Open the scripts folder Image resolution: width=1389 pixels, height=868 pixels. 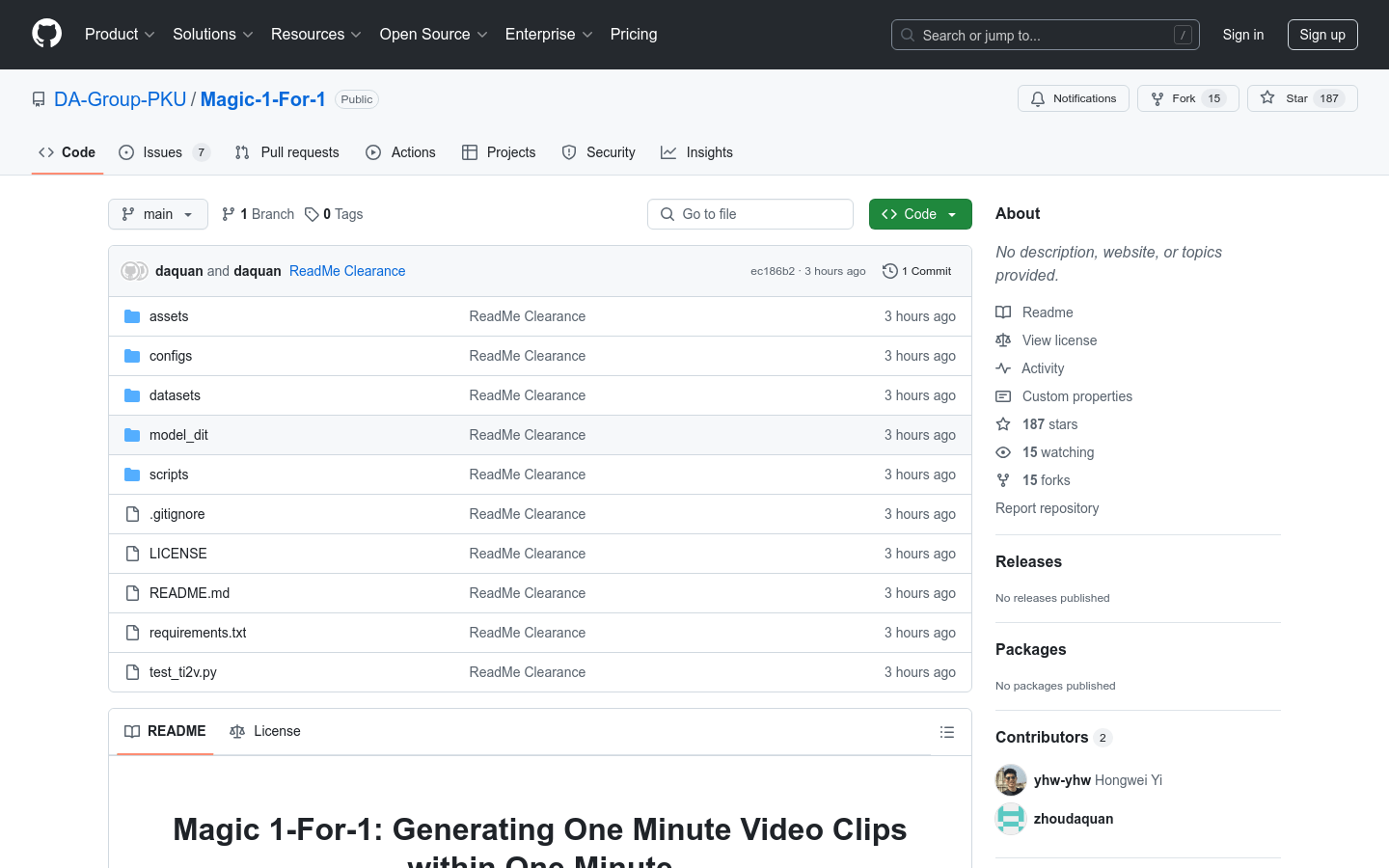169,475
